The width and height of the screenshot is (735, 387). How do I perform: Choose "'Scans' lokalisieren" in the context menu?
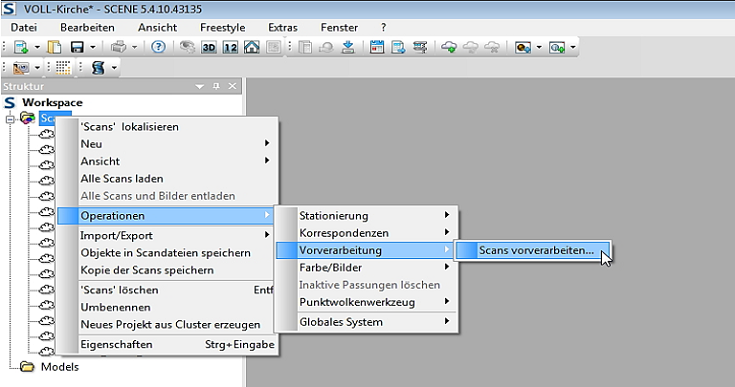tap(166, 127)
